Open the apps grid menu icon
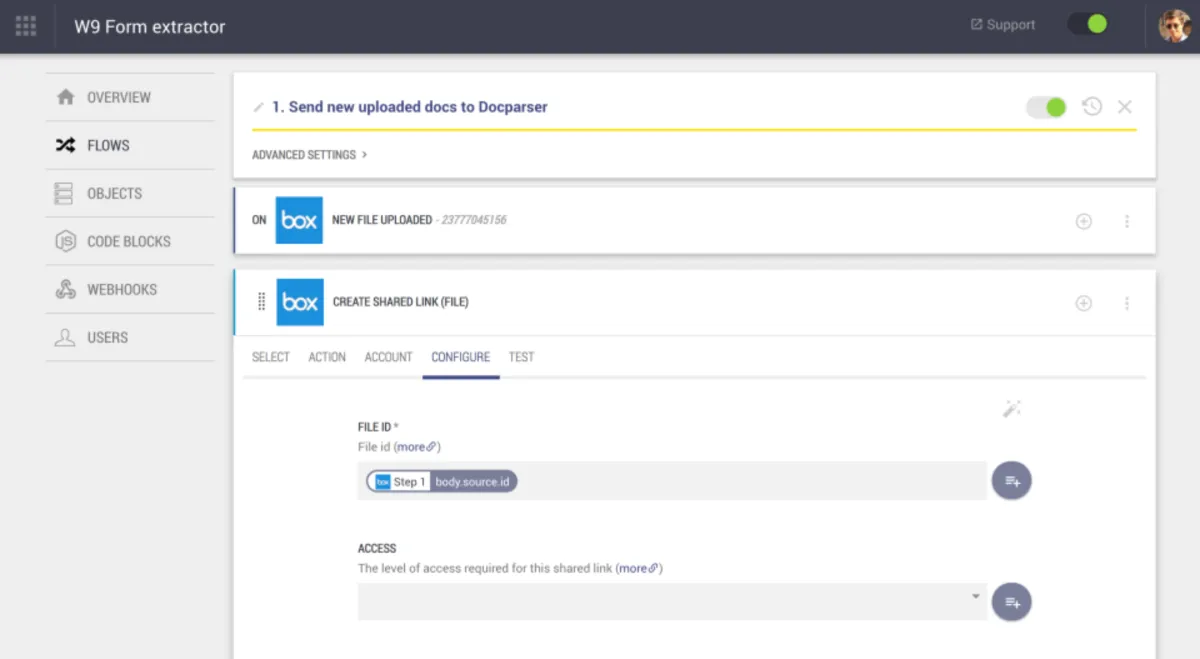The width and height of the screenshot is (1200, 659). (x=26, y=26)
